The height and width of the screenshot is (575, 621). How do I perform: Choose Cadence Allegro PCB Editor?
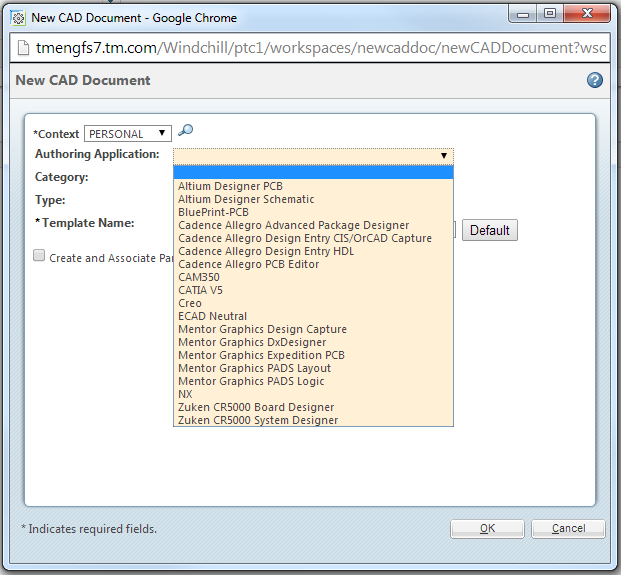(x=313, y=264)
